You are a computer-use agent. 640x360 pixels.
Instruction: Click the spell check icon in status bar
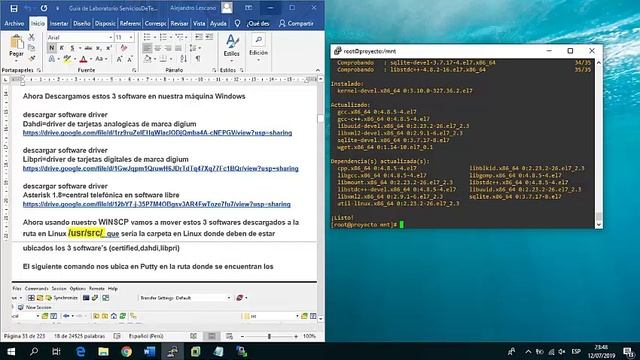(x=117, y=336)
